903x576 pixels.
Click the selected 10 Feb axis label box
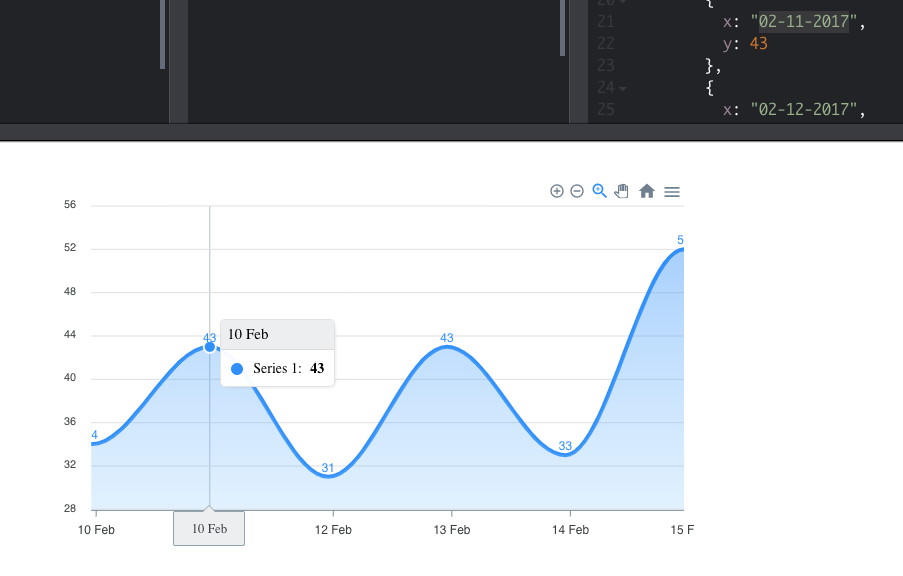pos(208,528)
